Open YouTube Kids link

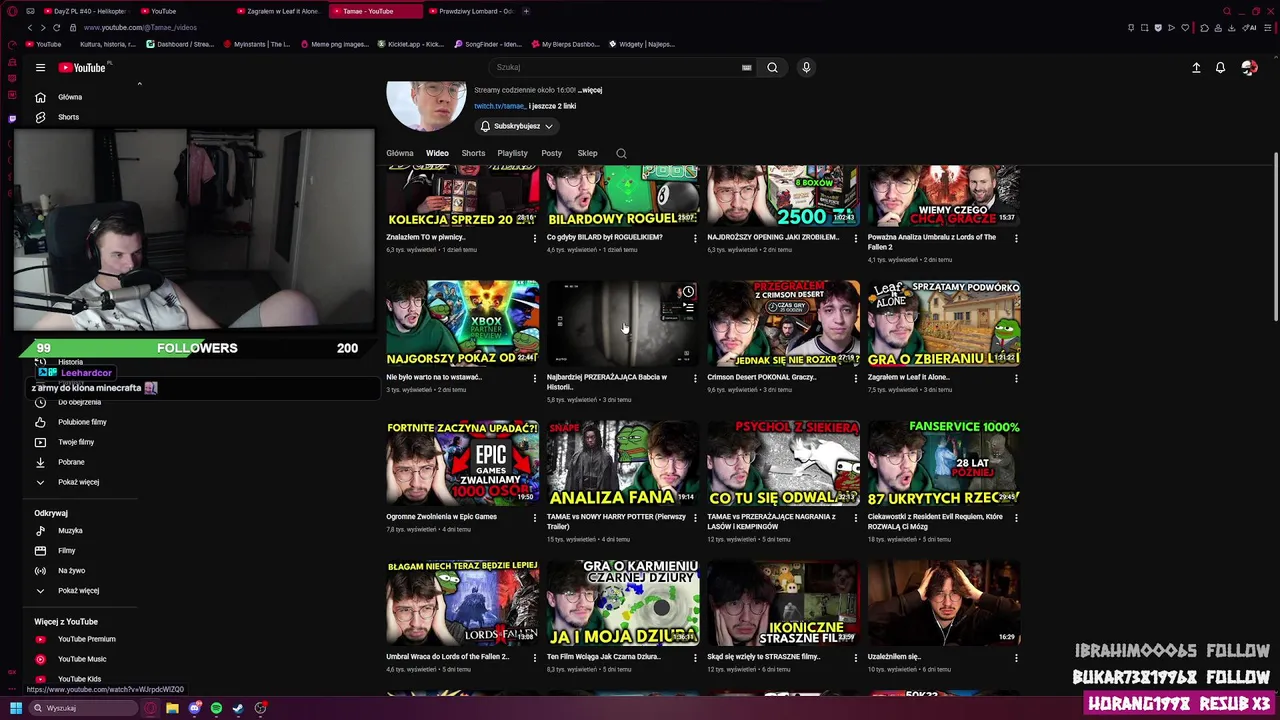click(79, 679)
